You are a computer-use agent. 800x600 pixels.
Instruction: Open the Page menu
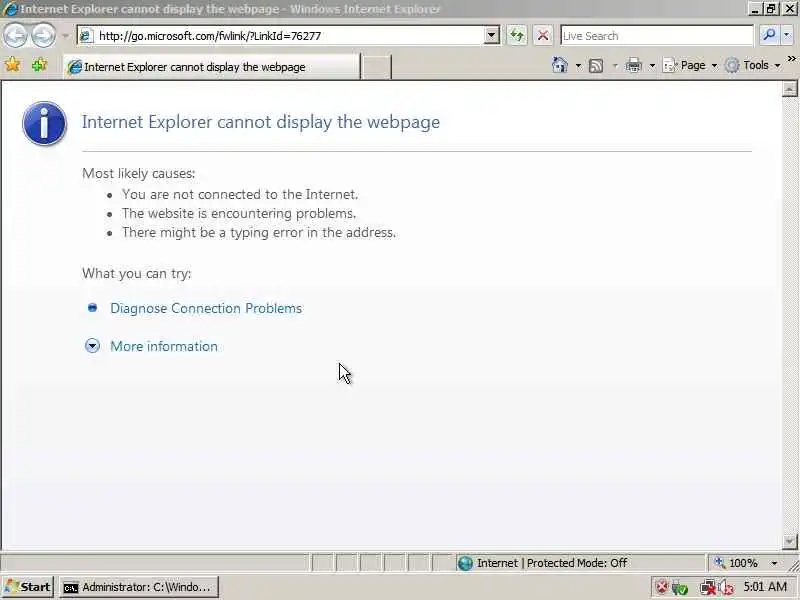(690, 65)
